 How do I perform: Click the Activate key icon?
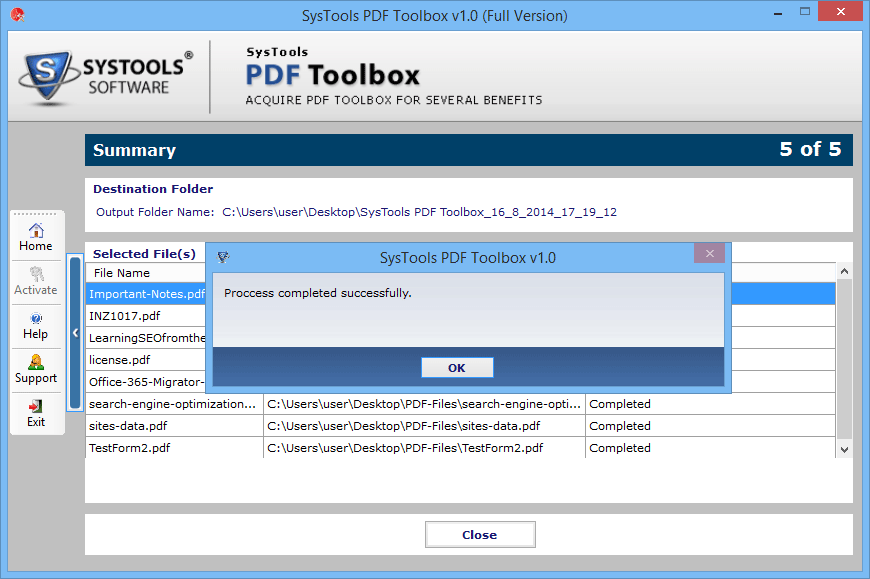click(x=36, y=274)
